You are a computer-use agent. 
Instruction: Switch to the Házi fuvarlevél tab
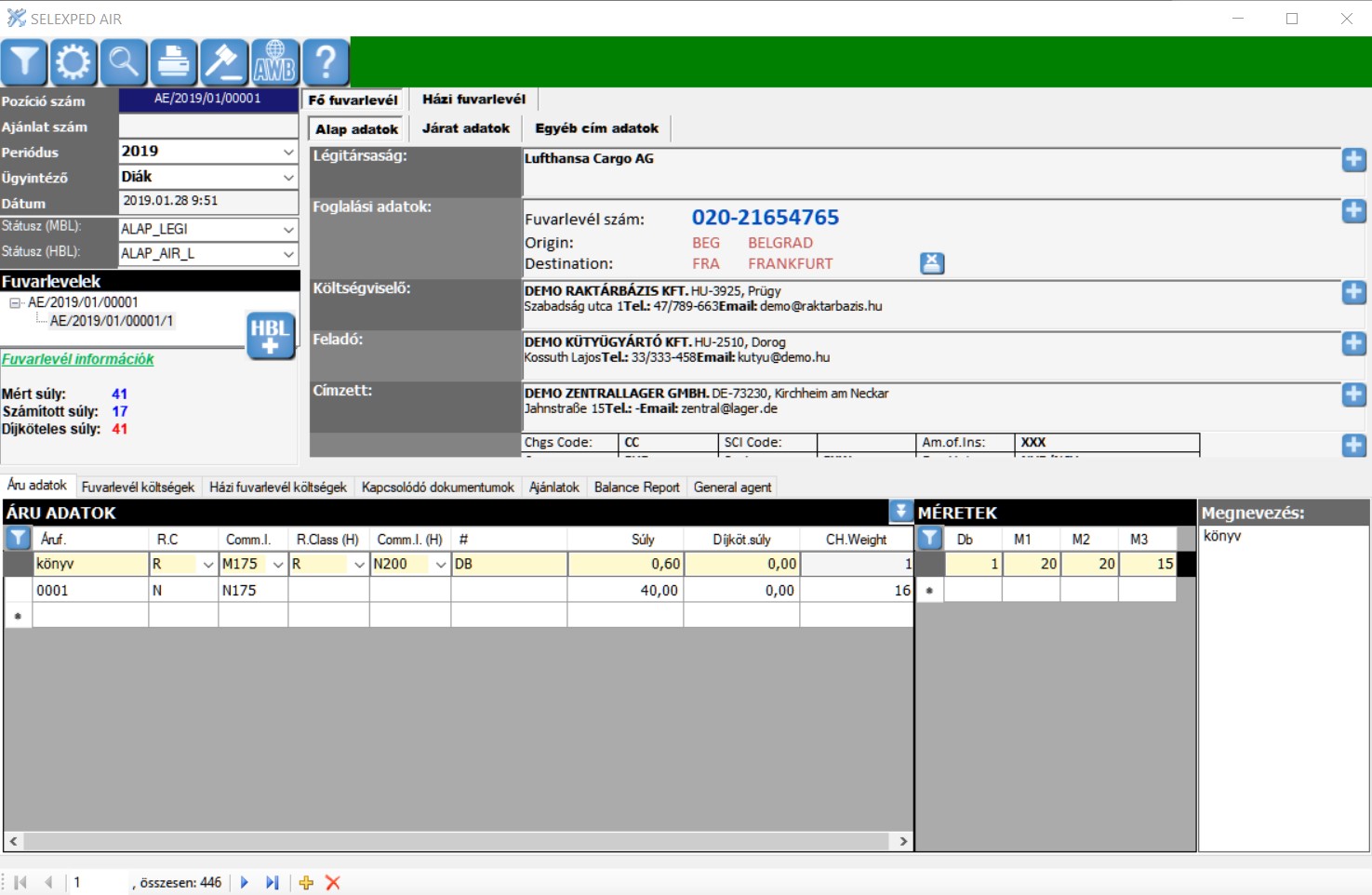click(x=474, y=99)
